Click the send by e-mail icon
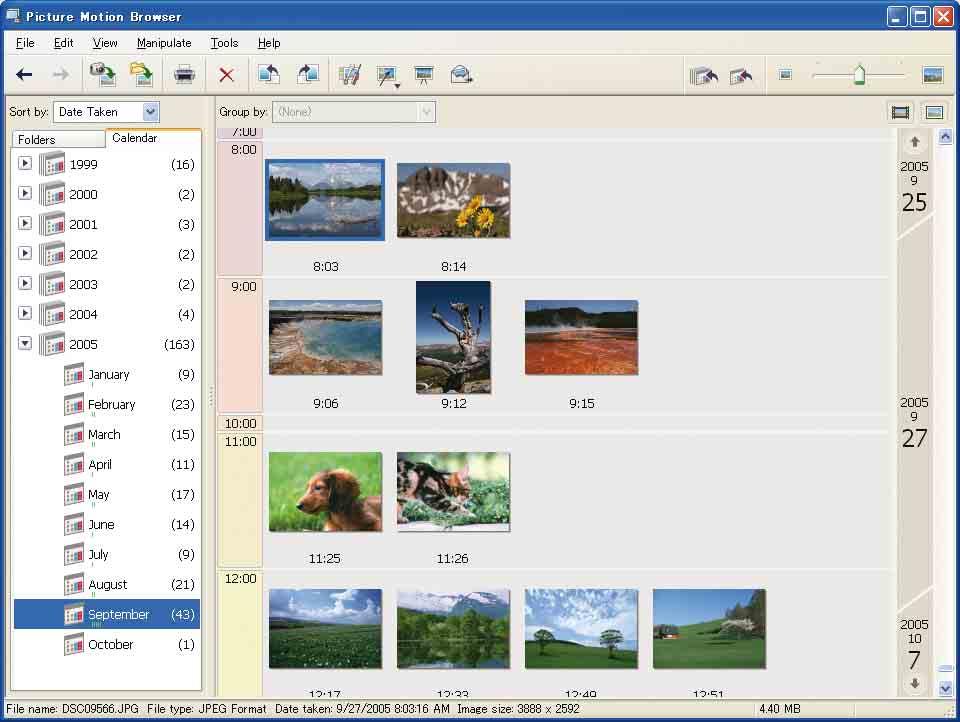 (x=461, y=75)
